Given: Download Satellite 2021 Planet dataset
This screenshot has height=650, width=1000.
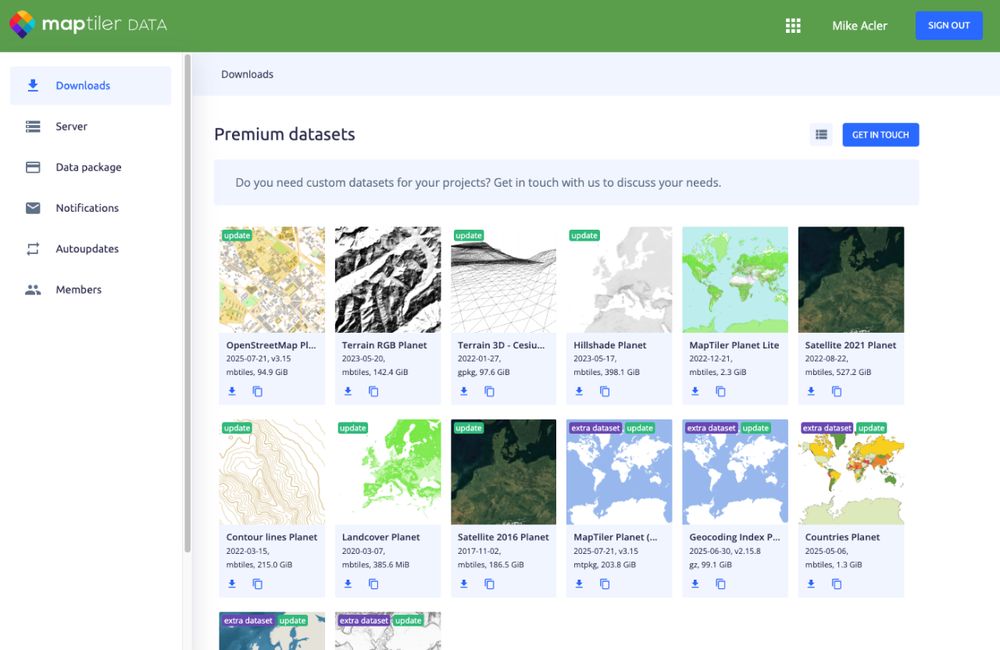Looking at the screenshot, I should (811, 391).
